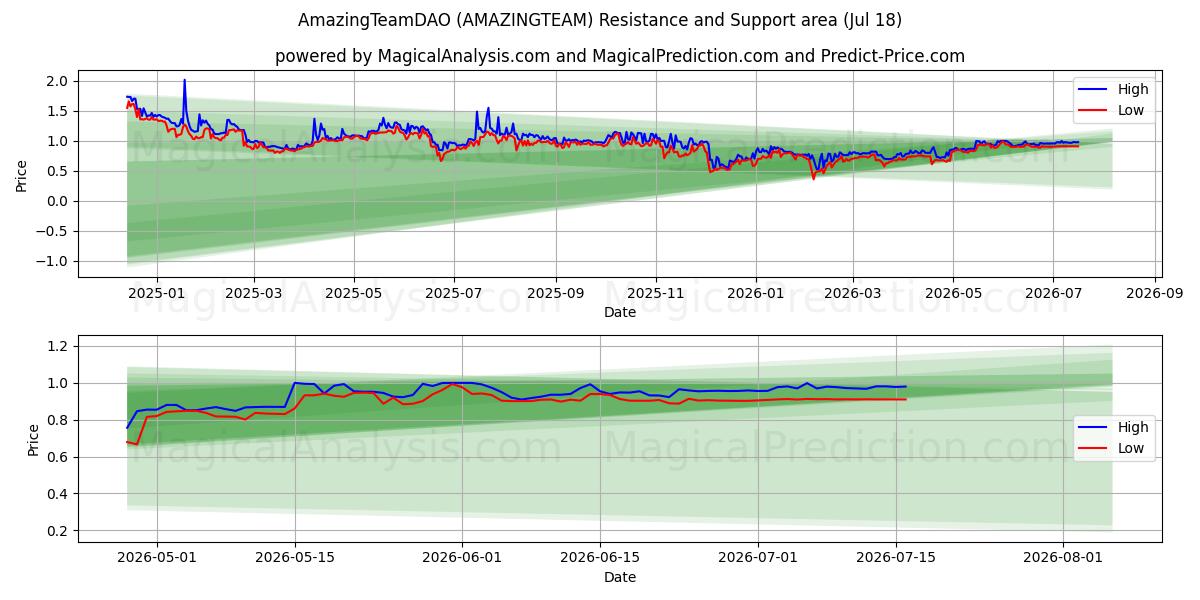The width and height of the screenshot is (1200, 600).
Task: Click the bottom chart 'Price' y-axis label
Action: click(x=34, y=439)
